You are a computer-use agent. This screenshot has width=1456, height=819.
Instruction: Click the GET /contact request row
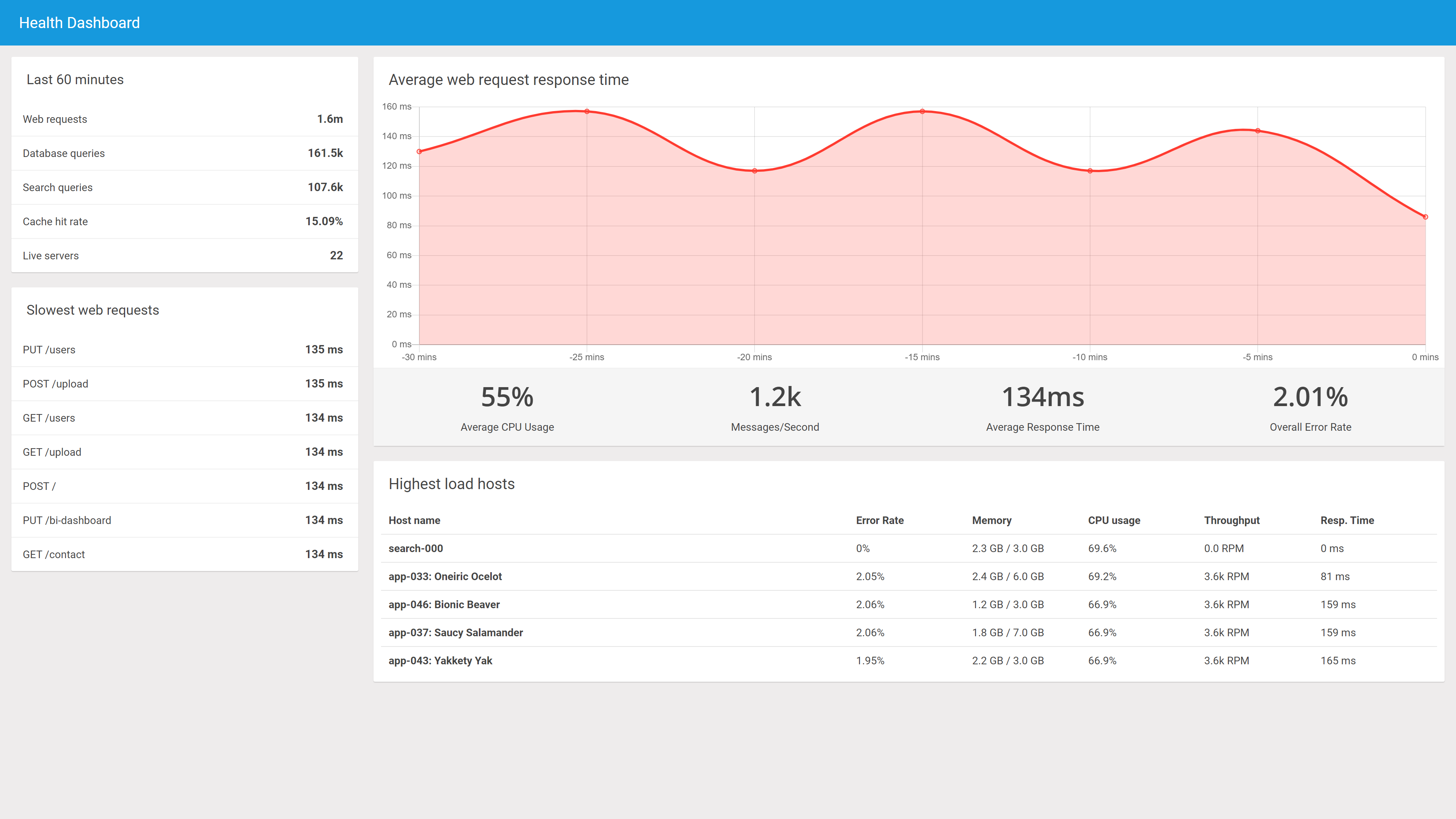coord(184,554)
